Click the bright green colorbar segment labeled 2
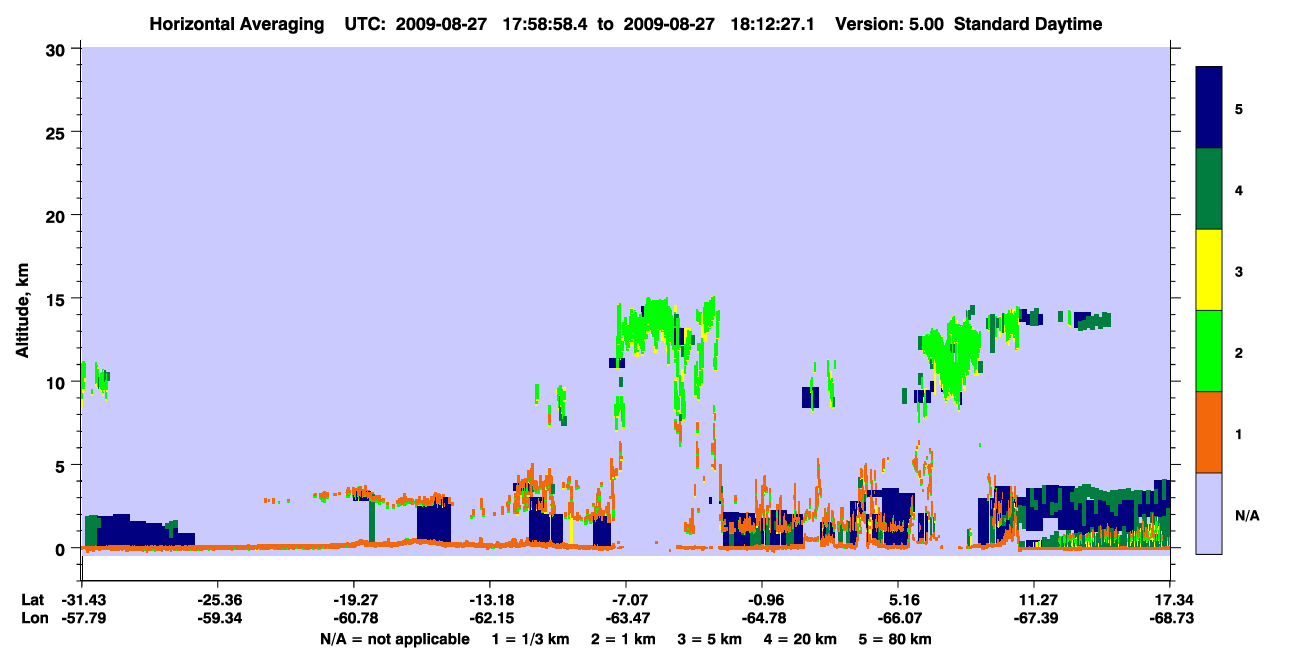Viewport: 1300px width, 667px height. coord(1209,351)
